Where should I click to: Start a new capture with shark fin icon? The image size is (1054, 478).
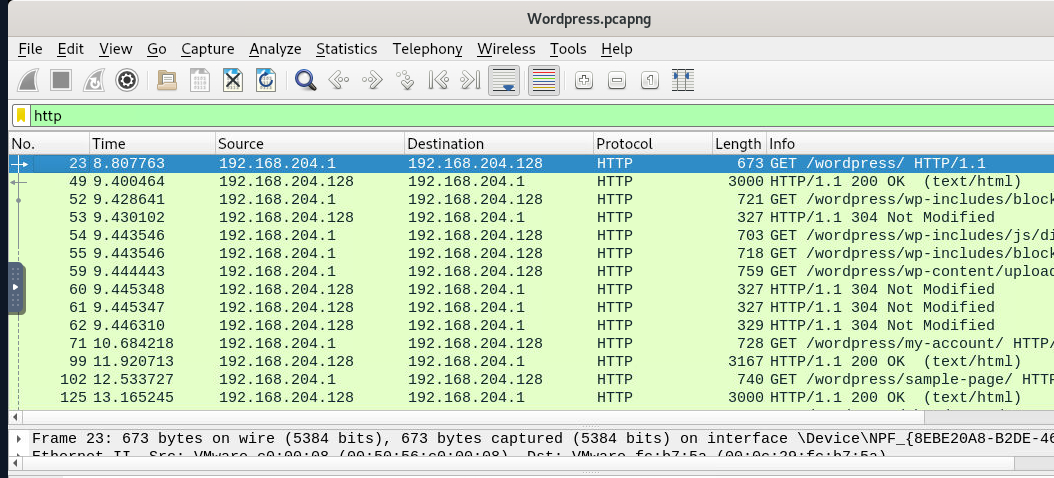[x=28, y=81]
